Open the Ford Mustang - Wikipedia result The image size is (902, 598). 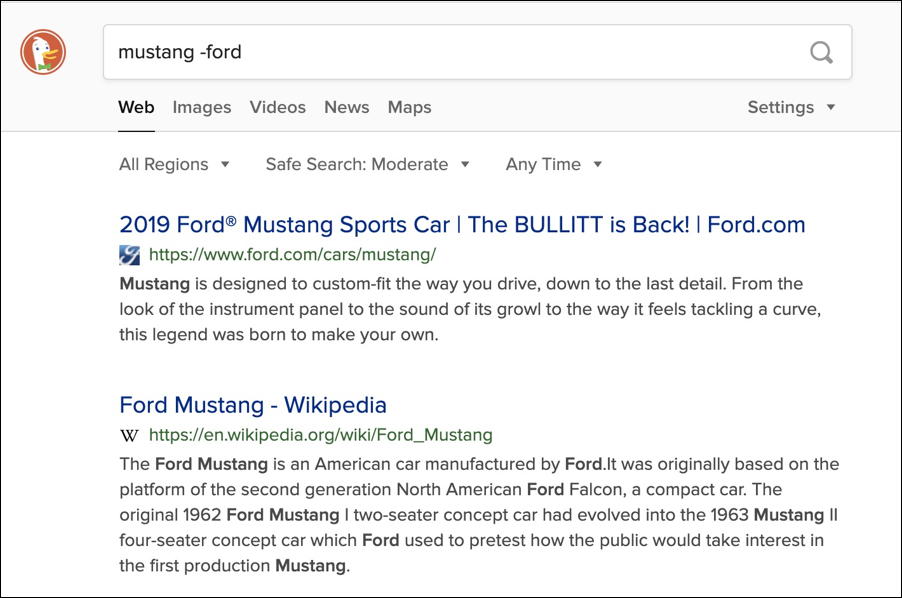(x=253, y=405)
